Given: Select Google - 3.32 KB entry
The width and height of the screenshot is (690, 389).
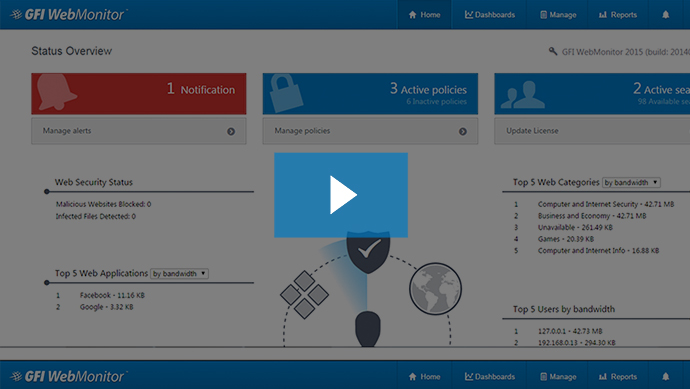Looking at the screenshot, I should click(106, 307).
